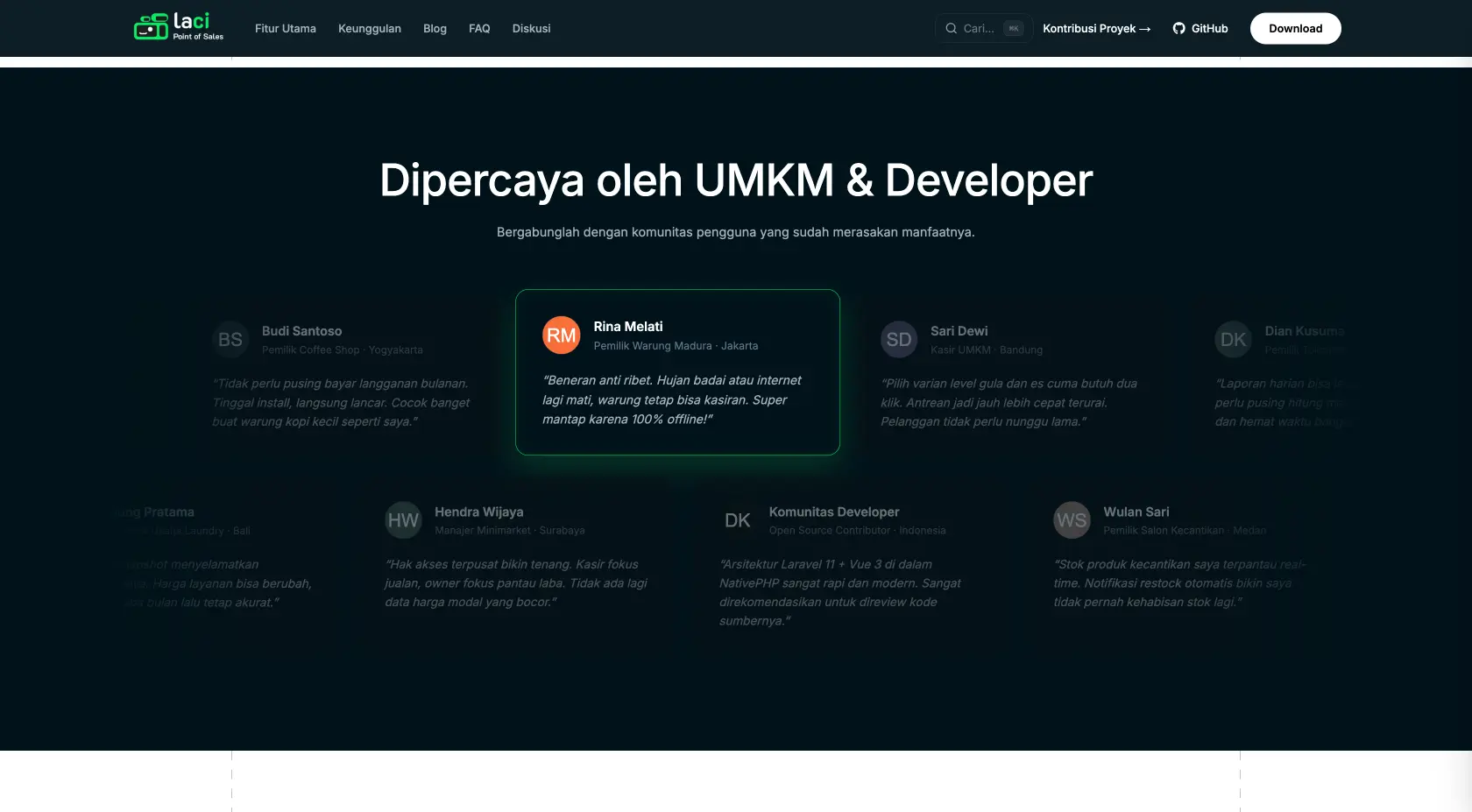Open the Fitur Utama menu item
1472x812 pixels.
[x=286, y=29]
